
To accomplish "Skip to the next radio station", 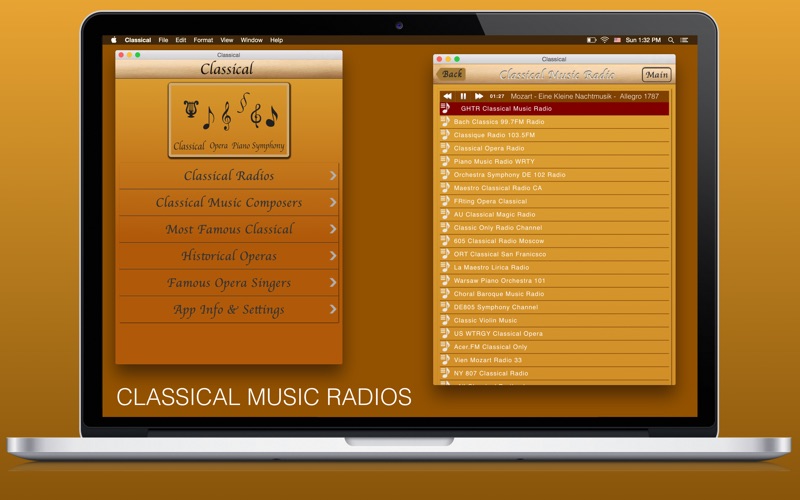I will (479, 96).
